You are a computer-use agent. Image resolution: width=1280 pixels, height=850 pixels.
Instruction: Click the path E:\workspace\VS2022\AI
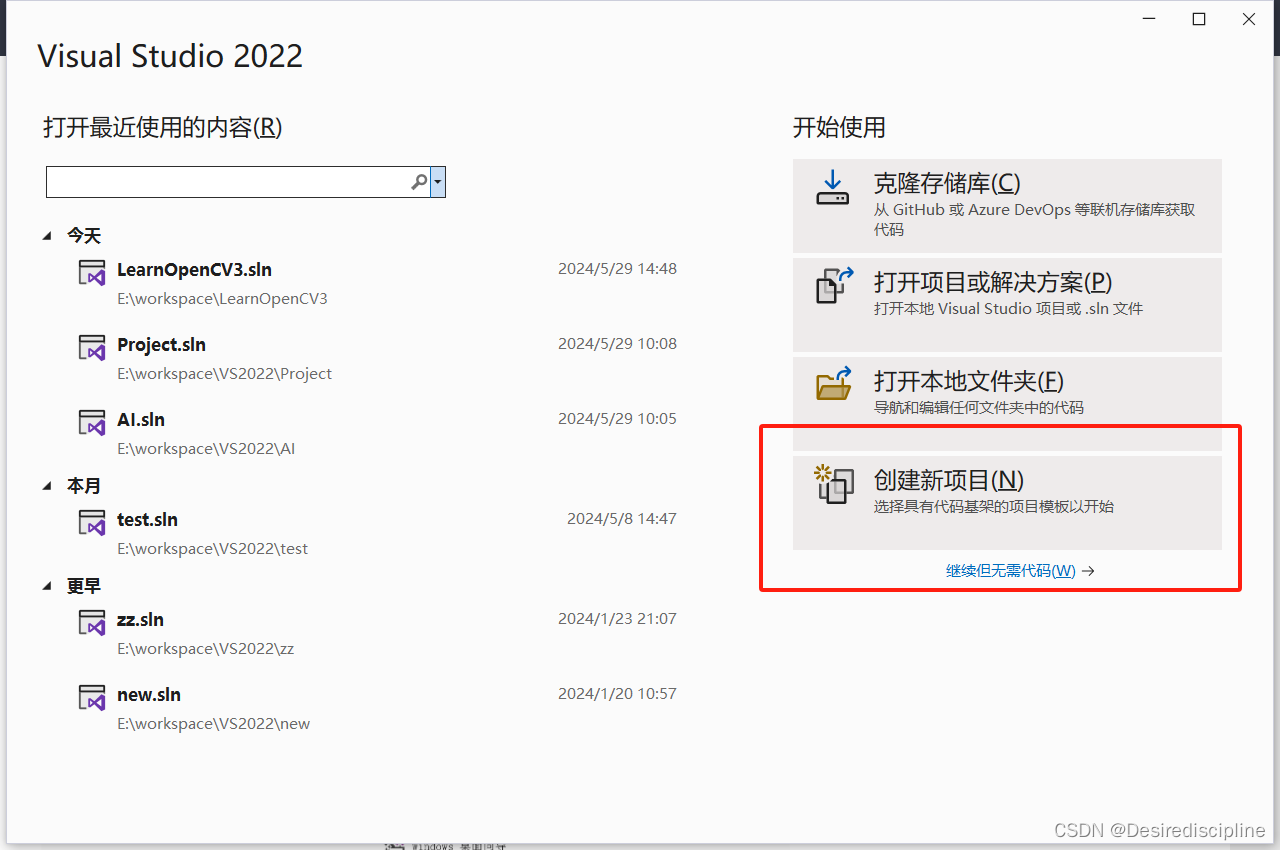pyautogui.click(x=206, y=449)
